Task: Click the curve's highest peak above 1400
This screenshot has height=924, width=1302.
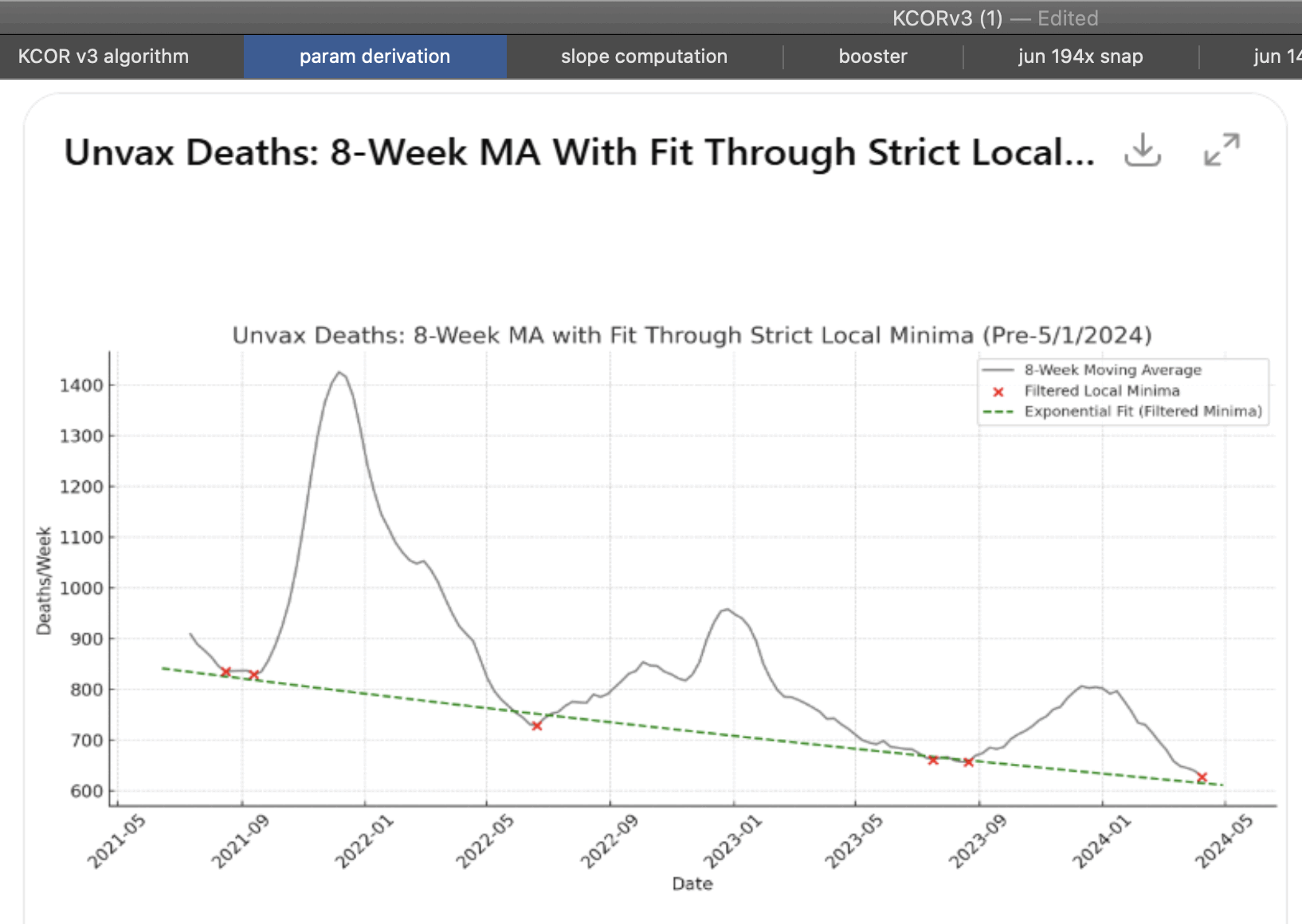Action: (x=339, y=373)
